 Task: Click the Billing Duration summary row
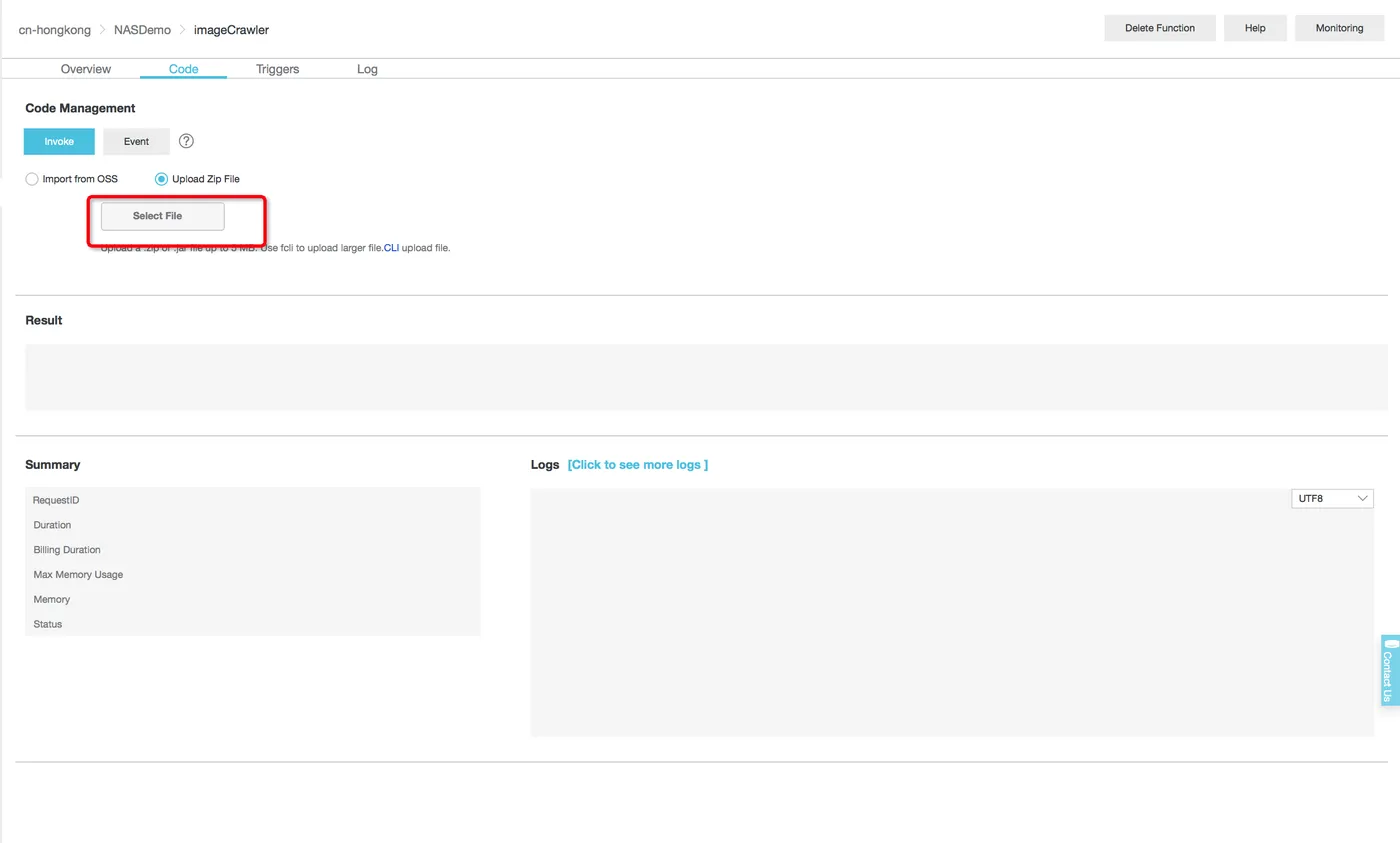coord(252,550)
